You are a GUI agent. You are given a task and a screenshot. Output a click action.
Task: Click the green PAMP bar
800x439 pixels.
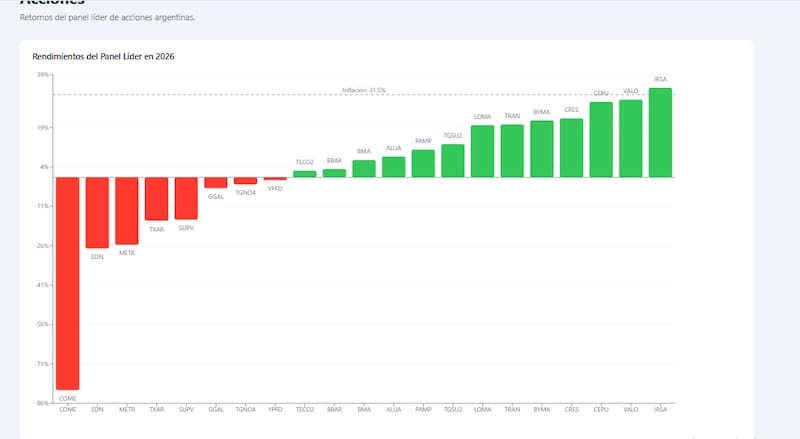[x=423, y=163]
